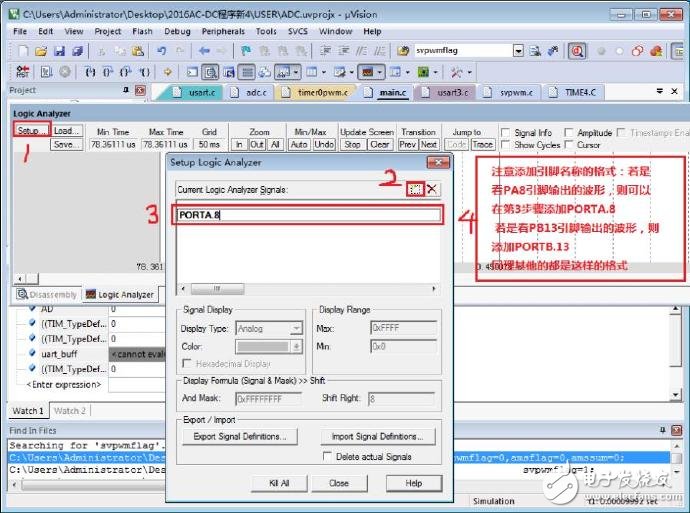690x513 pixels.
Task: Toggle the Disassembly Window icon
Action: click(x=210, y=72)
